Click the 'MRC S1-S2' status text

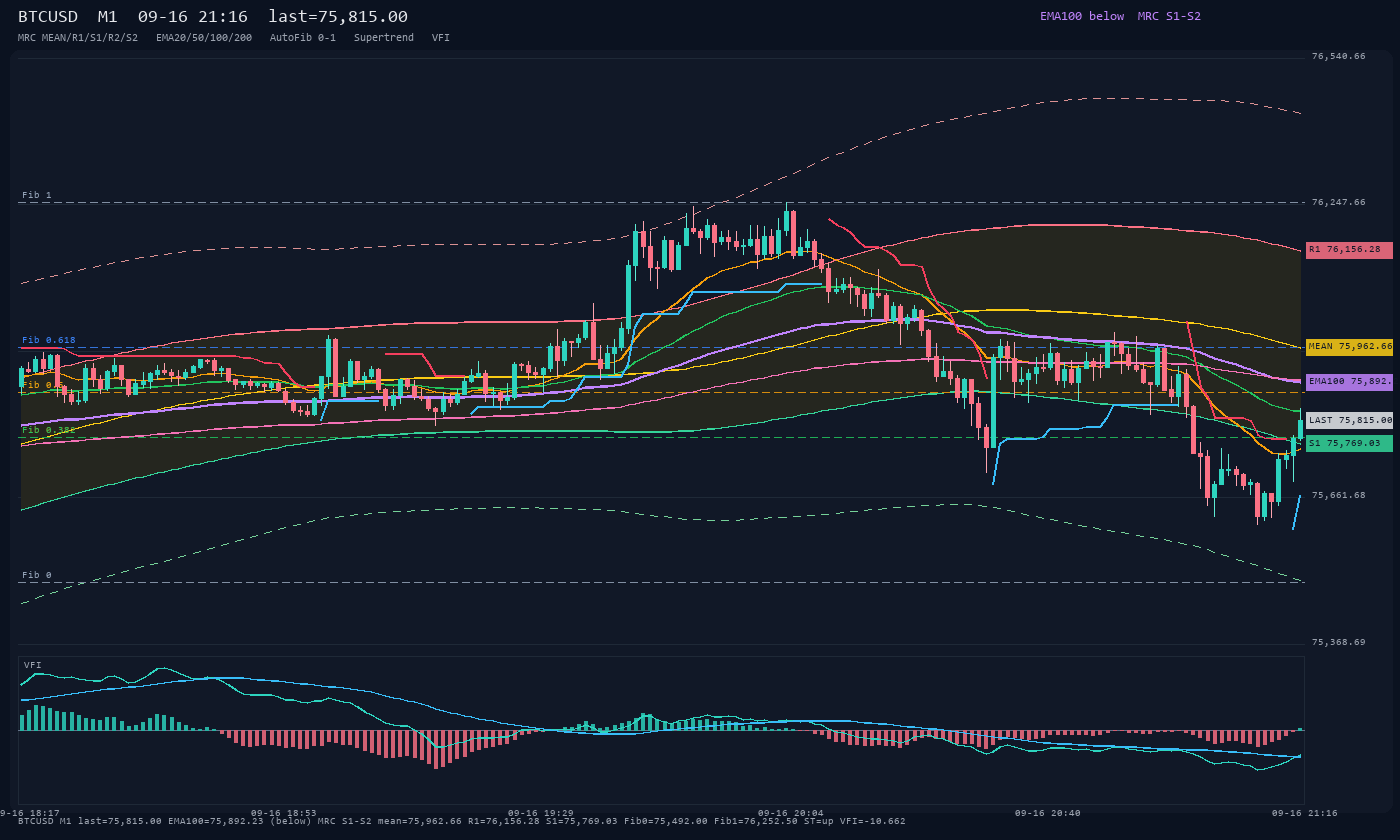click(1169, 16)
